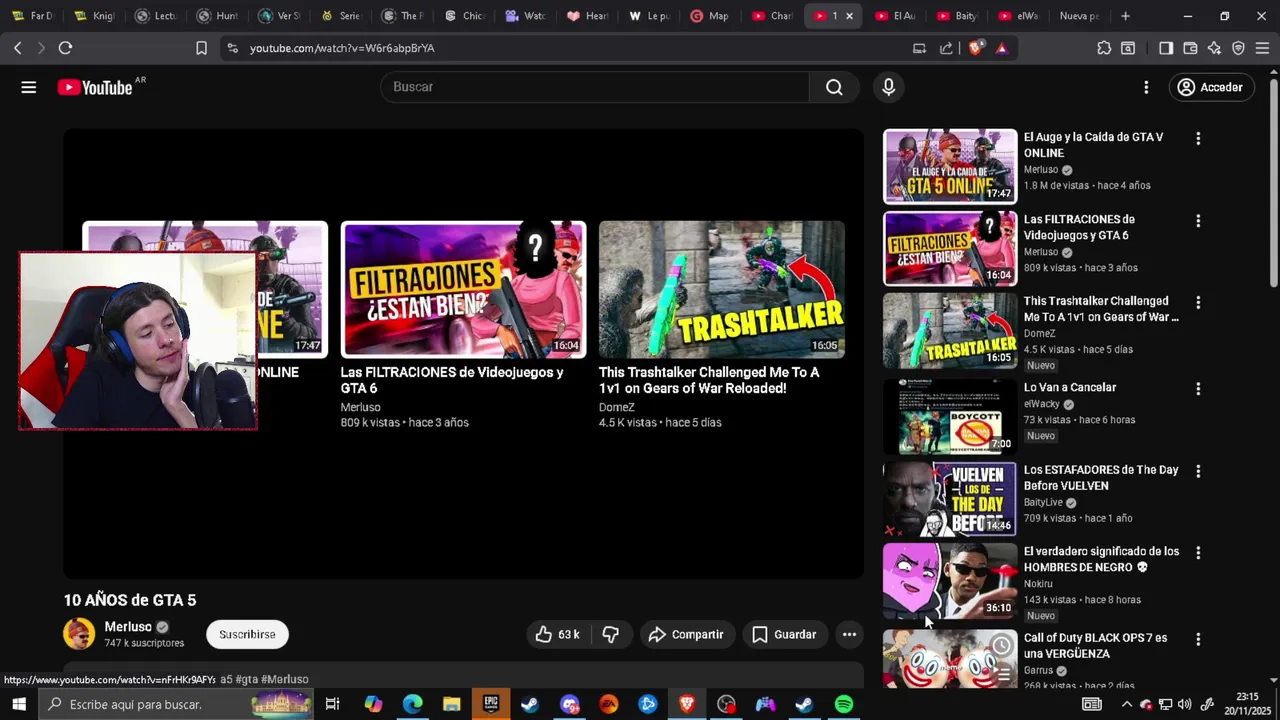Open options for 'Las FILTRACIONES' sidebar video
Screen dimensions: 1280x720
pos(1198,221)
